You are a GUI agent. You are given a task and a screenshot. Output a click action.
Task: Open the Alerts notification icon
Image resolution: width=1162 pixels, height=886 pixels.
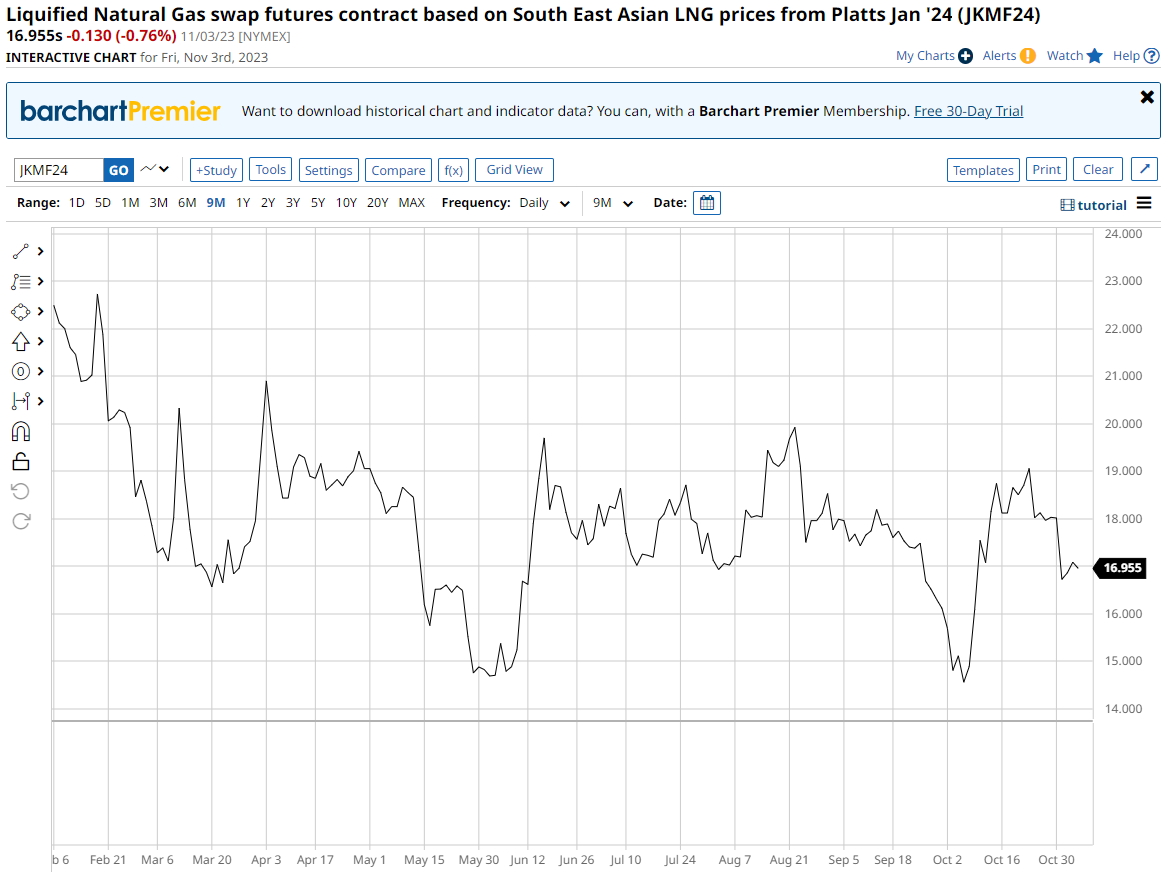click(1028, 56)
